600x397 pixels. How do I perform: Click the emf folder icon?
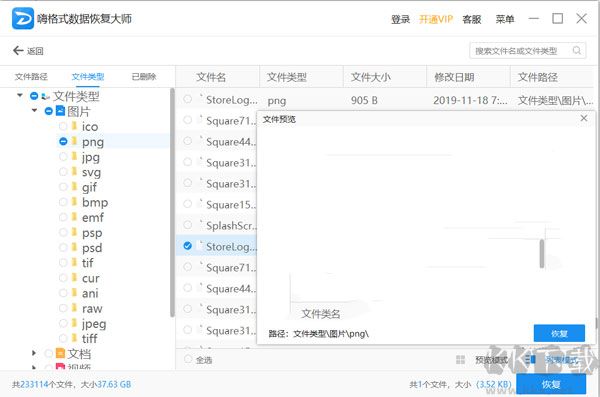tap(75, 217)
